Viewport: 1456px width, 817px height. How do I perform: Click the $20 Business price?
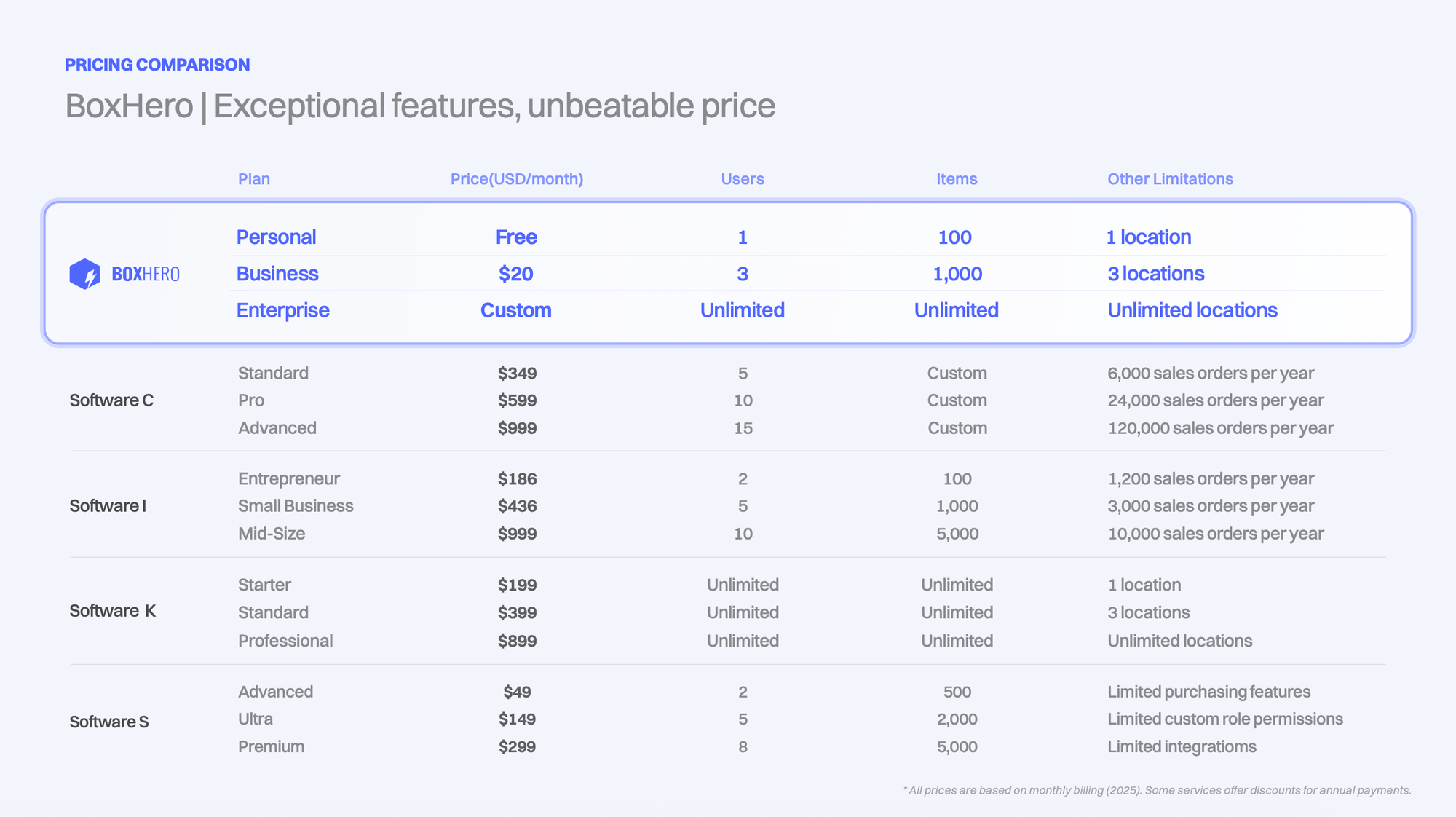pyautogui.click(x=515, y=274)
